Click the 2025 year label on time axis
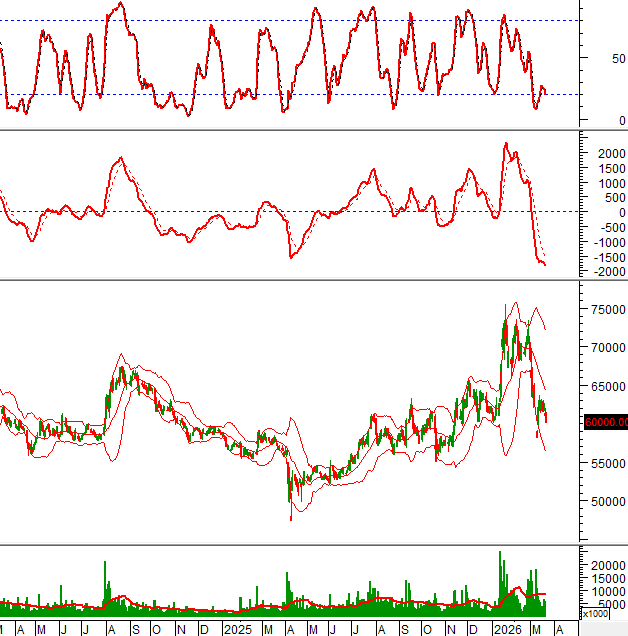This screenshot has height=636, width=628. (x=237, y=629)
